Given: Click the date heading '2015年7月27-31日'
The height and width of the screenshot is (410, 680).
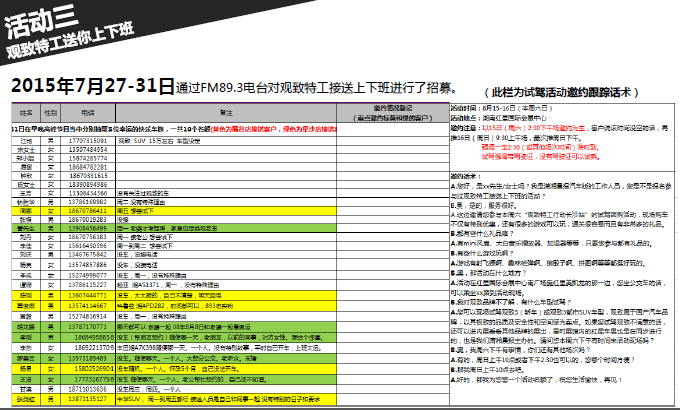Looking at the screenshot, I should [x=93, y=85].
